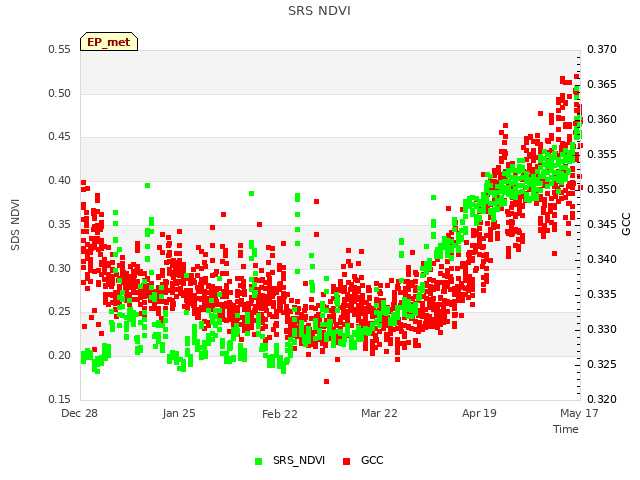Click the 0.50 left axis value

coord(59,93)
